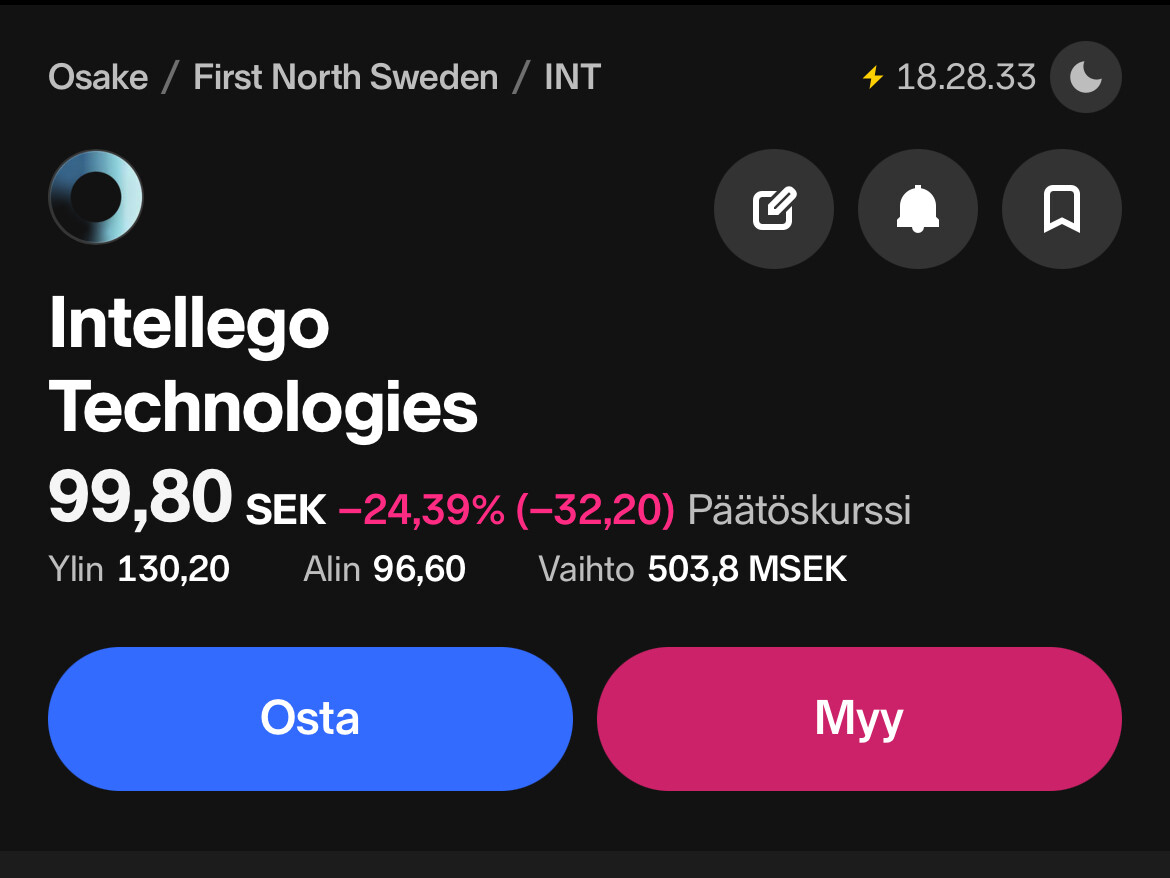The width and height of the screenshot is (1170, 878).
Task: Click the Intellego Technologies heading
Action: tap(263, 366)
